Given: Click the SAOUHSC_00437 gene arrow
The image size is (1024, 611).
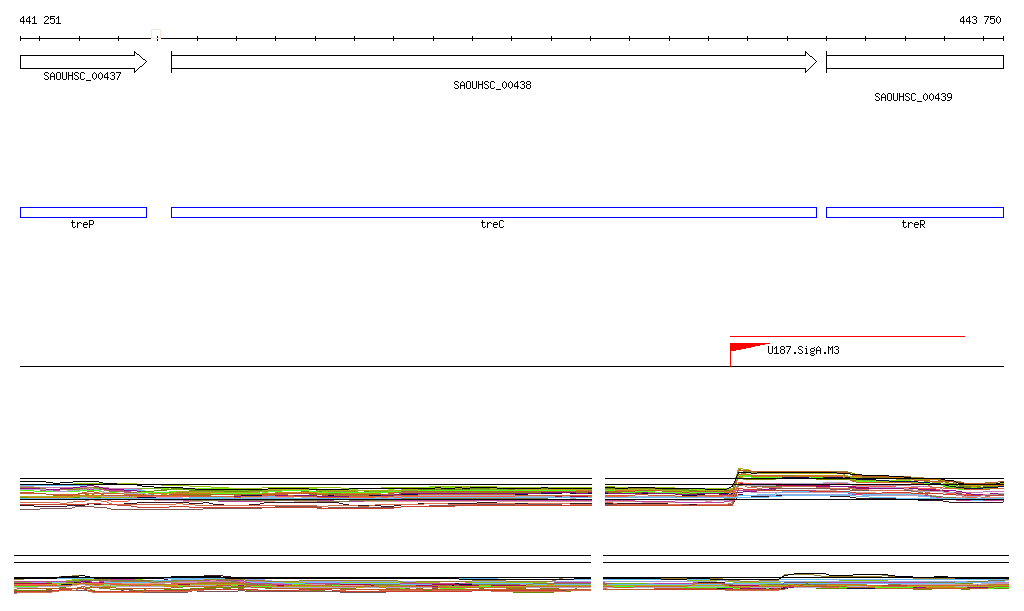Looking at the screenshot, I should point(84,62).
